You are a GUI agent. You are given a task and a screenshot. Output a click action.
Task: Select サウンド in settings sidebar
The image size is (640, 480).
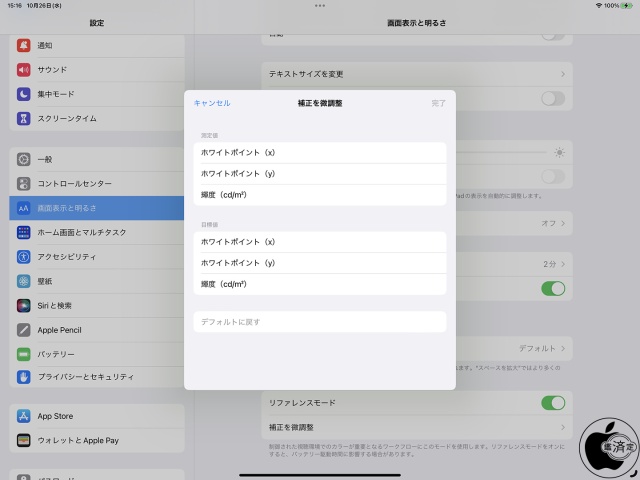[x=97, y=70]
